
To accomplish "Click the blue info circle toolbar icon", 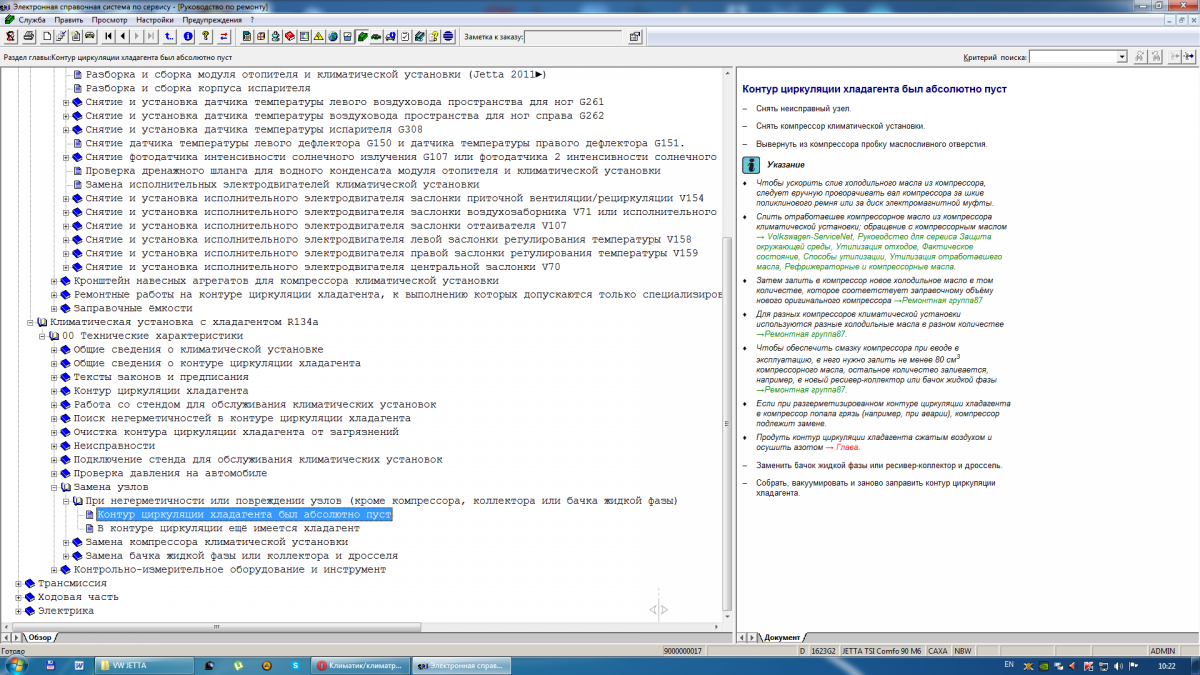I will (x=189, y=37).
